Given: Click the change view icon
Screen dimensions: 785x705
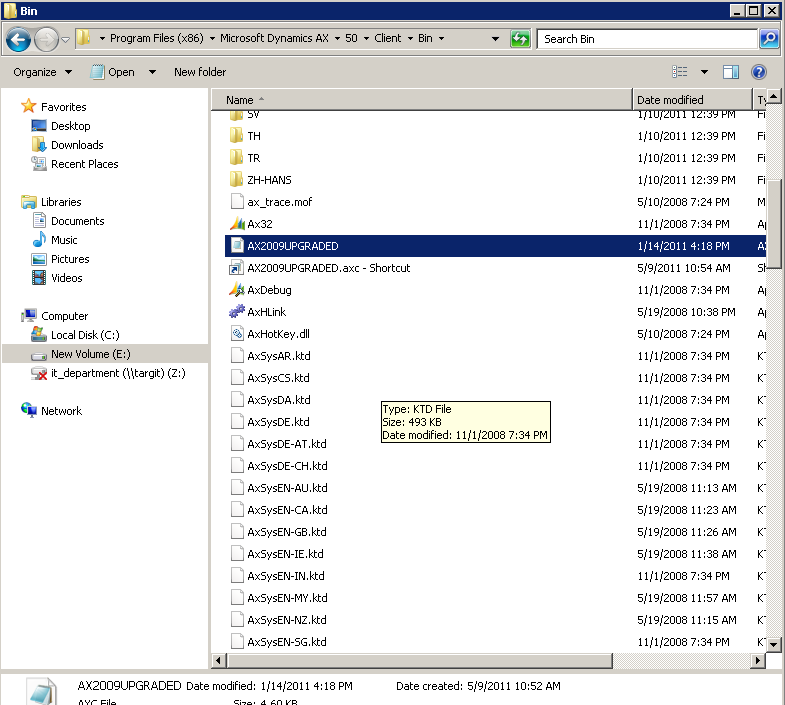Looking at the screenshot, I should click(x=679, y=72).
